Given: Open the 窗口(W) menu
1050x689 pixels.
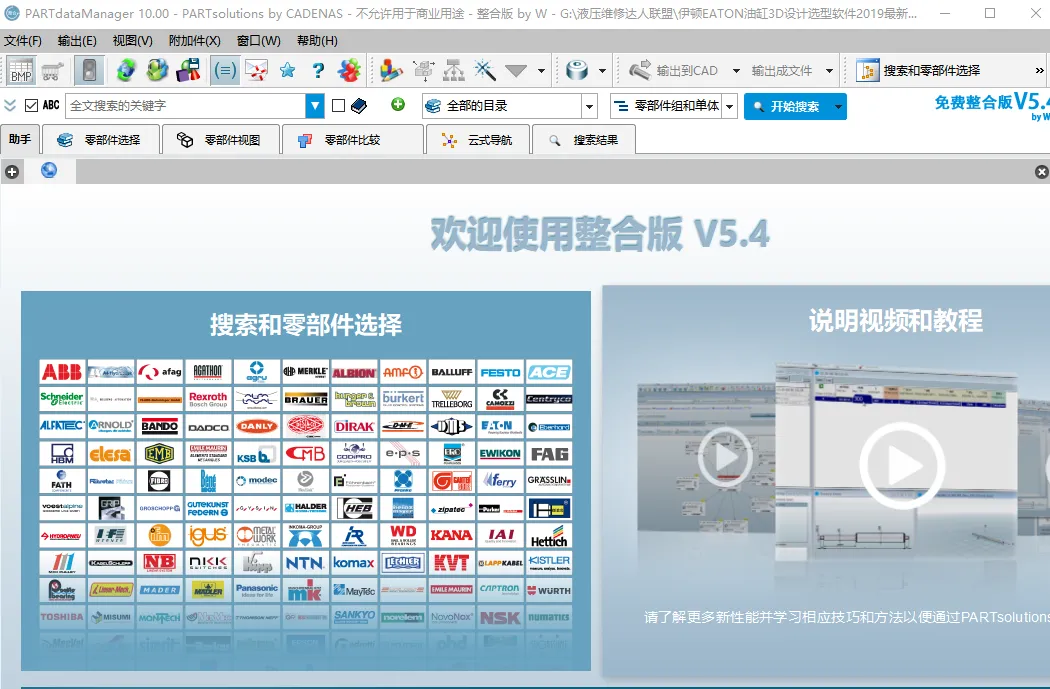Looking at the screenshot, I should 258,41.
